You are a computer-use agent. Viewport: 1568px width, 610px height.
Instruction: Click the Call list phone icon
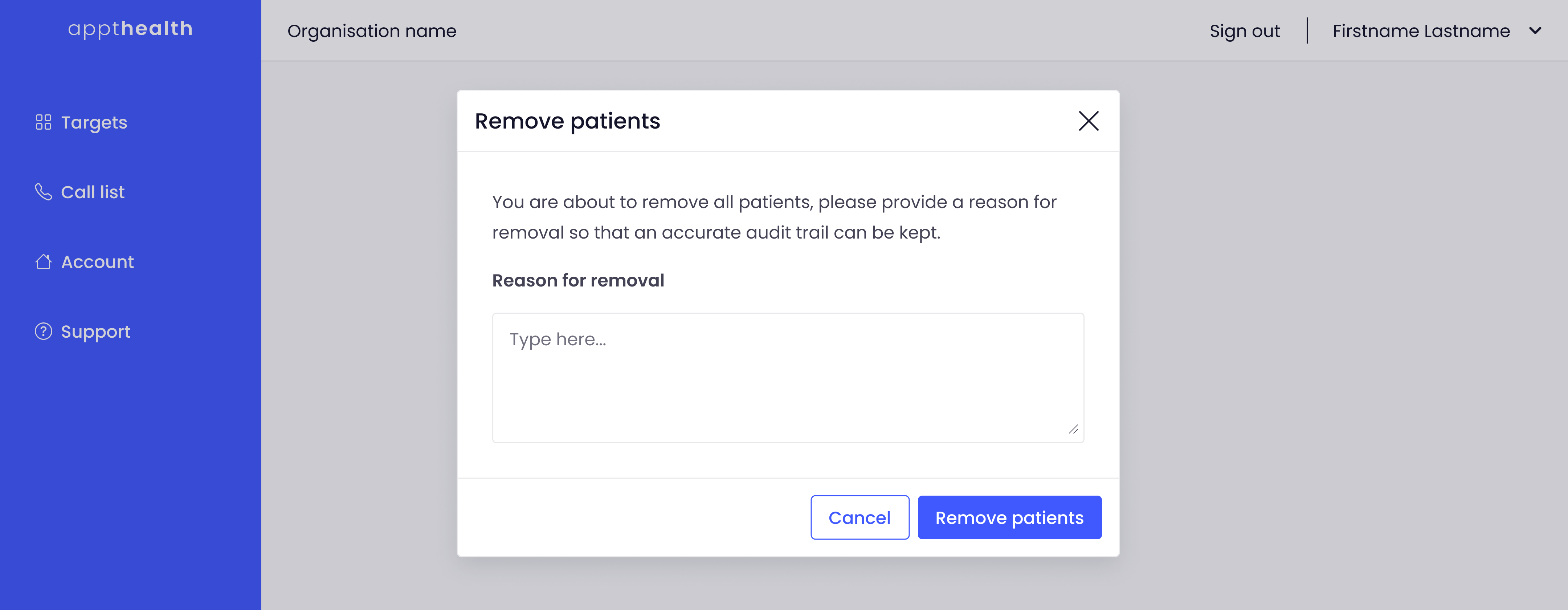click(x=43, y=192)
